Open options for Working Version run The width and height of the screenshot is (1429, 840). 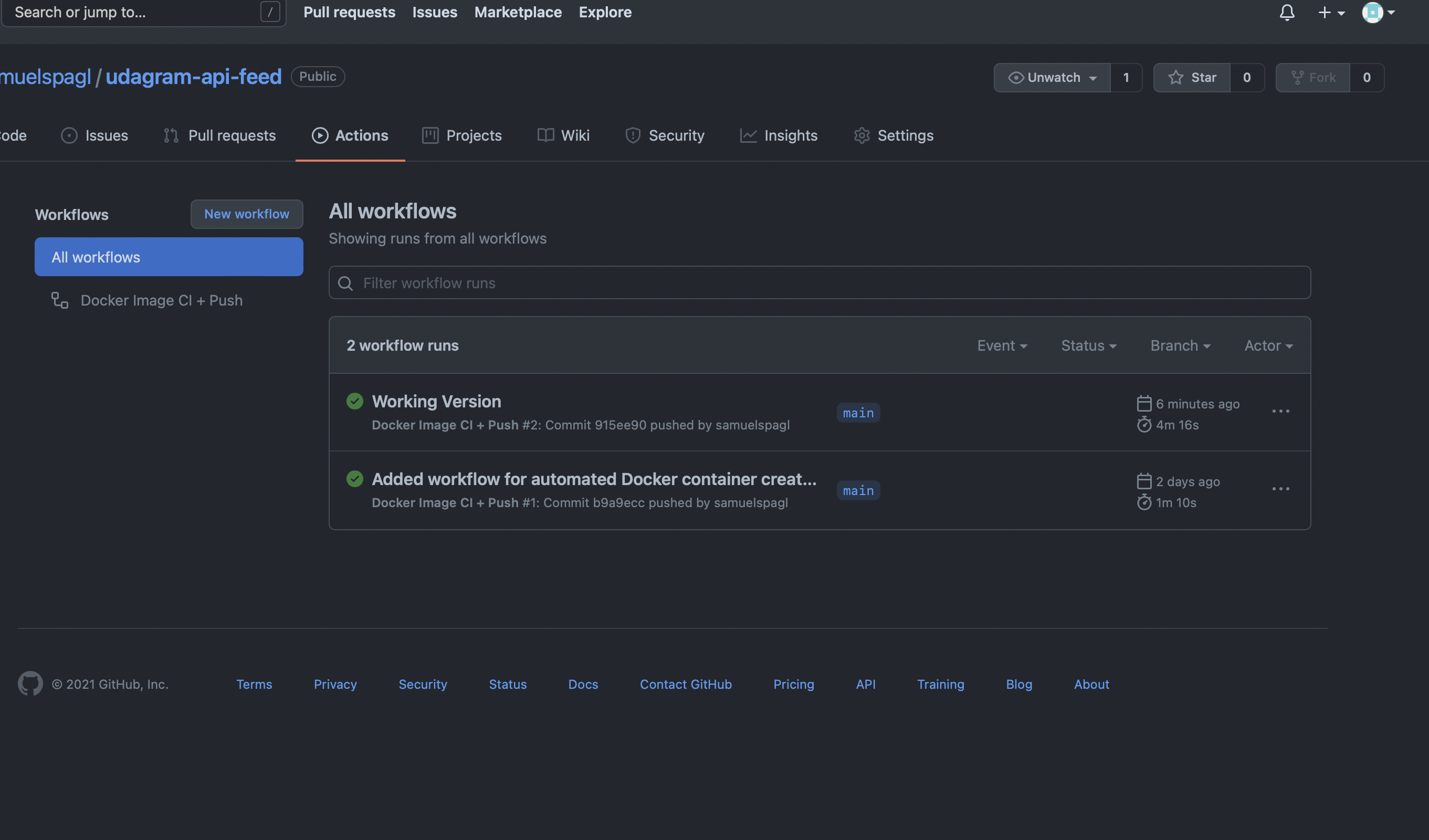tap(1280, 411)
